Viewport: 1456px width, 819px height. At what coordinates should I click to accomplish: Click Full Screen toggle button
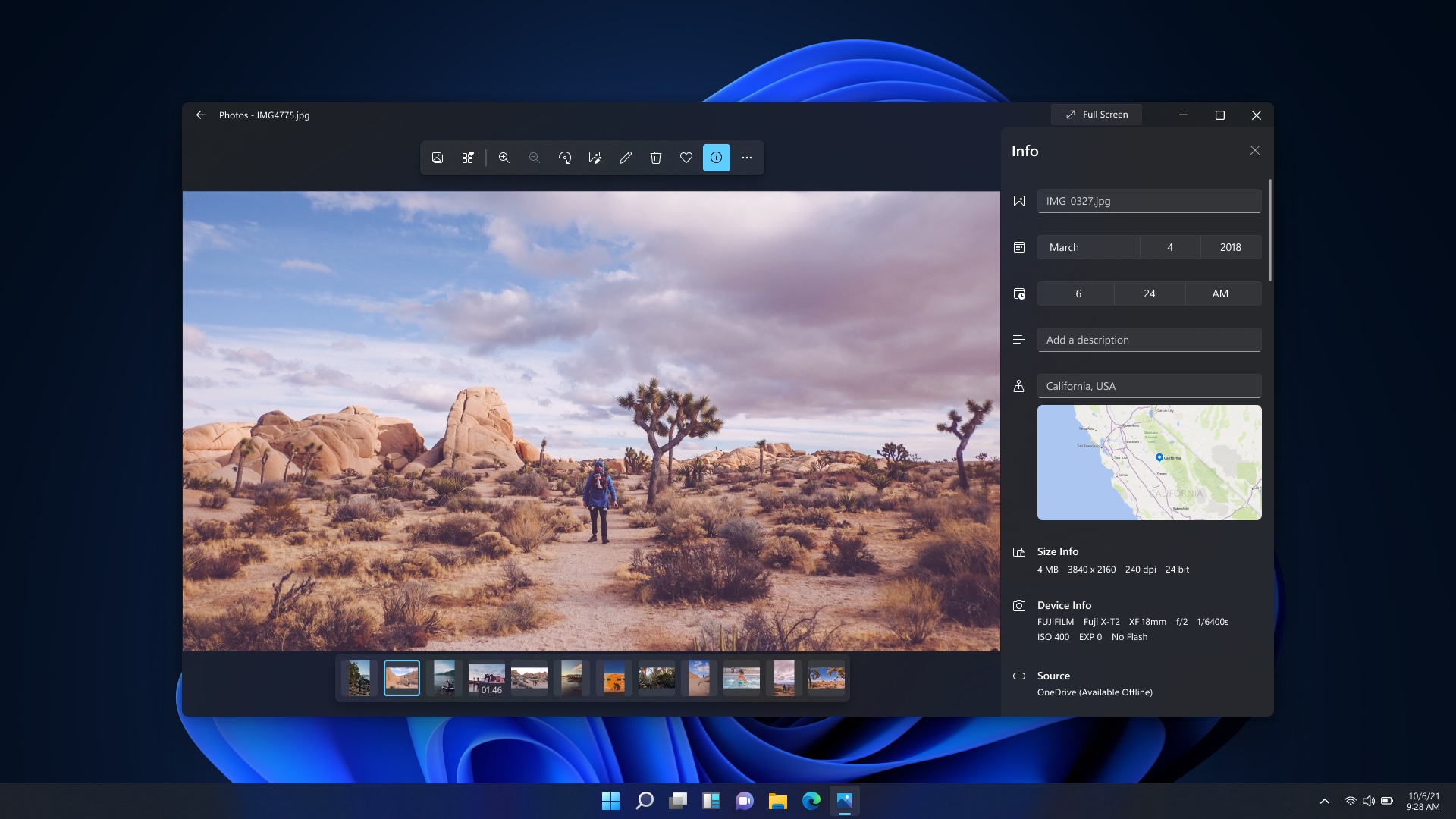click(x=1097, y=115)
